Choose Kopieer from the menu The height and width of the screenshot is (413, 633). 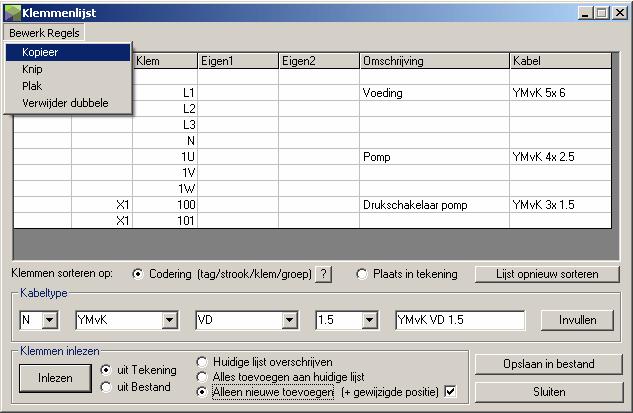[68, 52]
